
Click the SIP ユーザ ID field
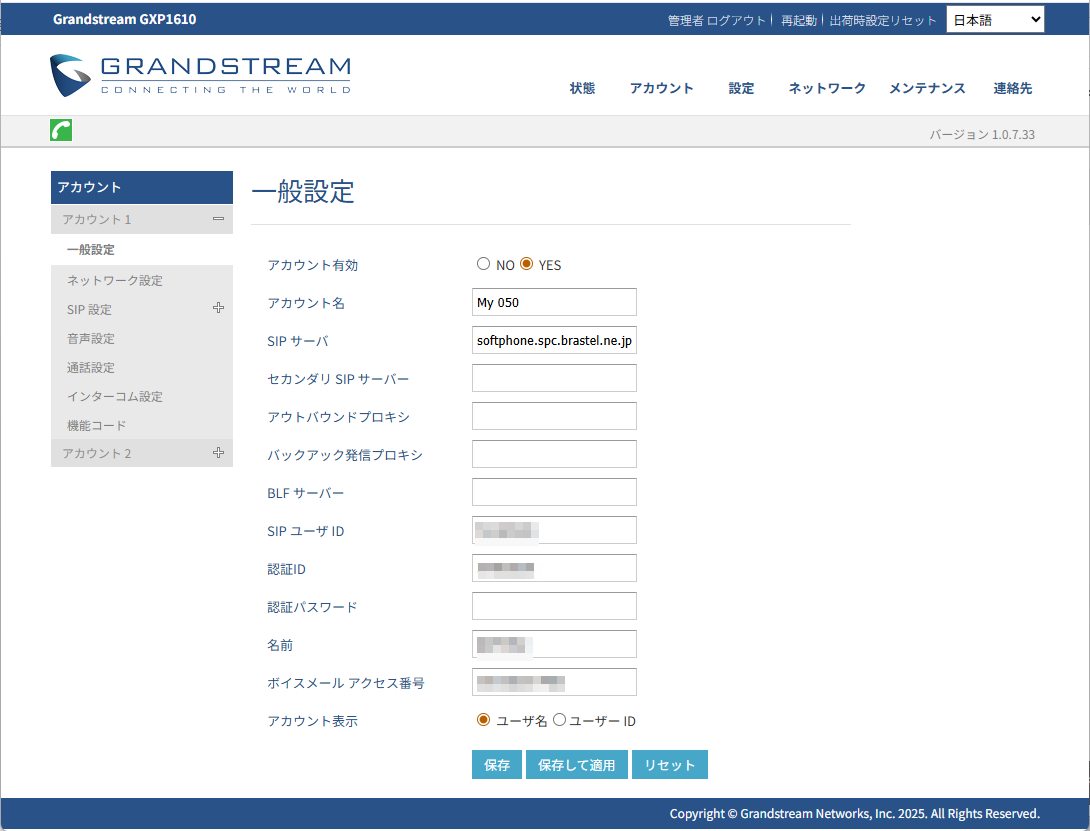coord(554,530)
